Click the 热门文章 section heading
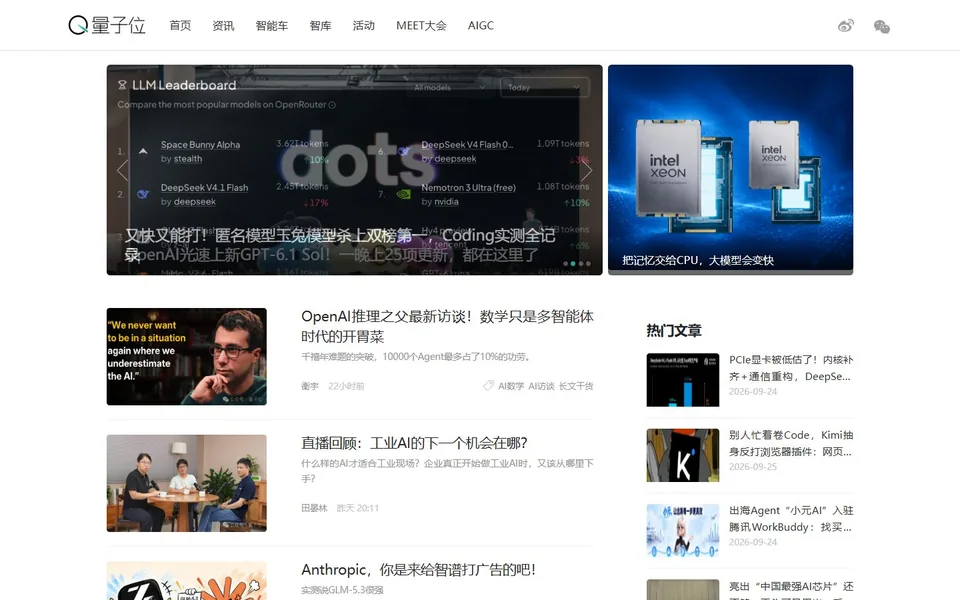Viewport: 960px width, 600px height. [673, 331]
